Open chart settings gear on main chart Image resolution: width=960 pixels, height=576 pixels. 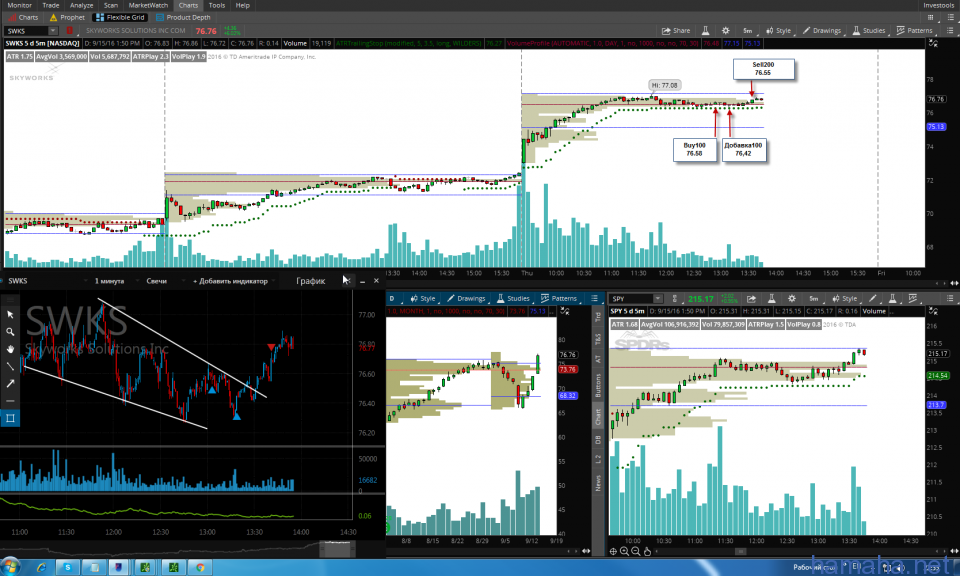726,31
